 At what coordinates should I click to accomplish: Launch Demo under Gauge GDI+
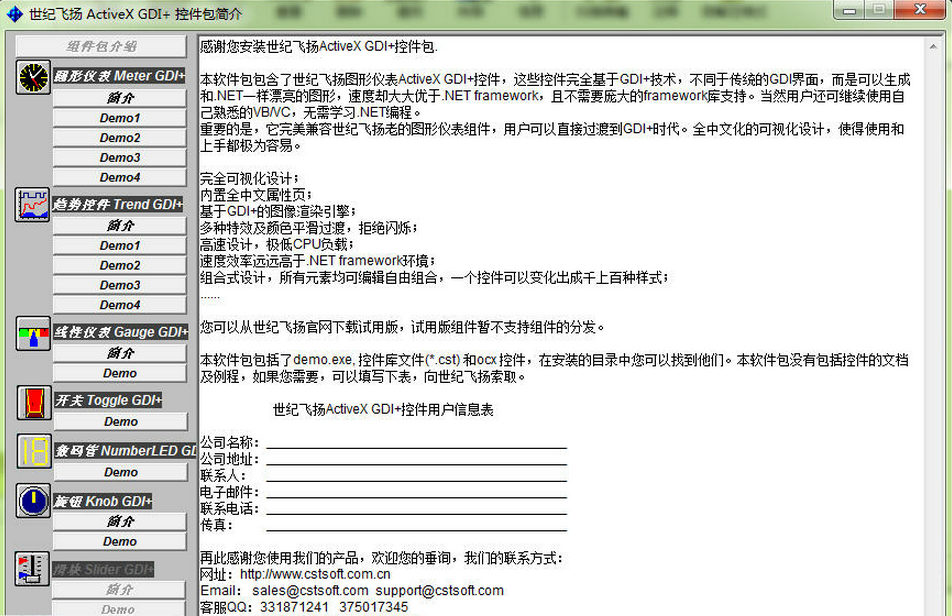120,373
